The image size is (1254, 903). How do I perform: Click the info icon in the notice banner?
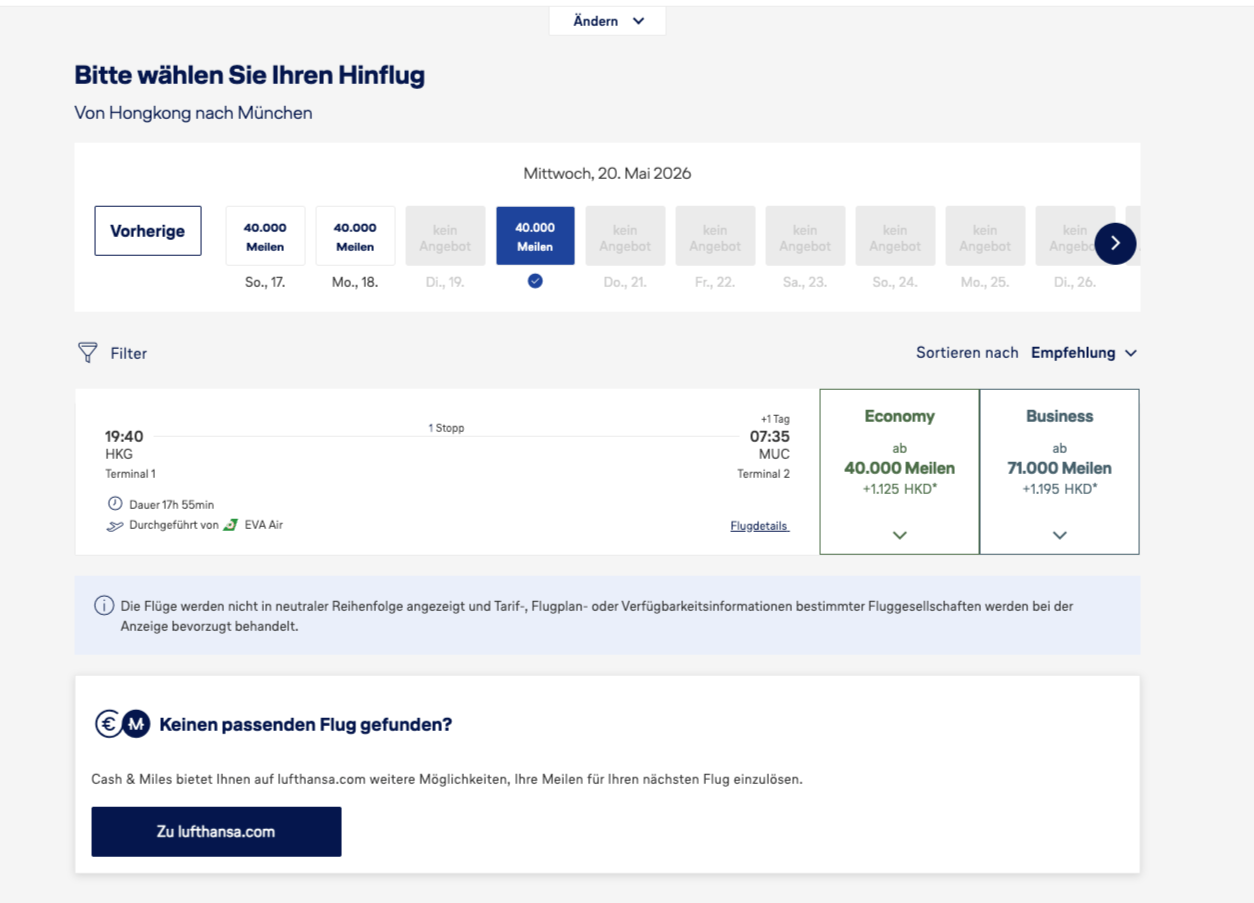(x=104, y=606)
